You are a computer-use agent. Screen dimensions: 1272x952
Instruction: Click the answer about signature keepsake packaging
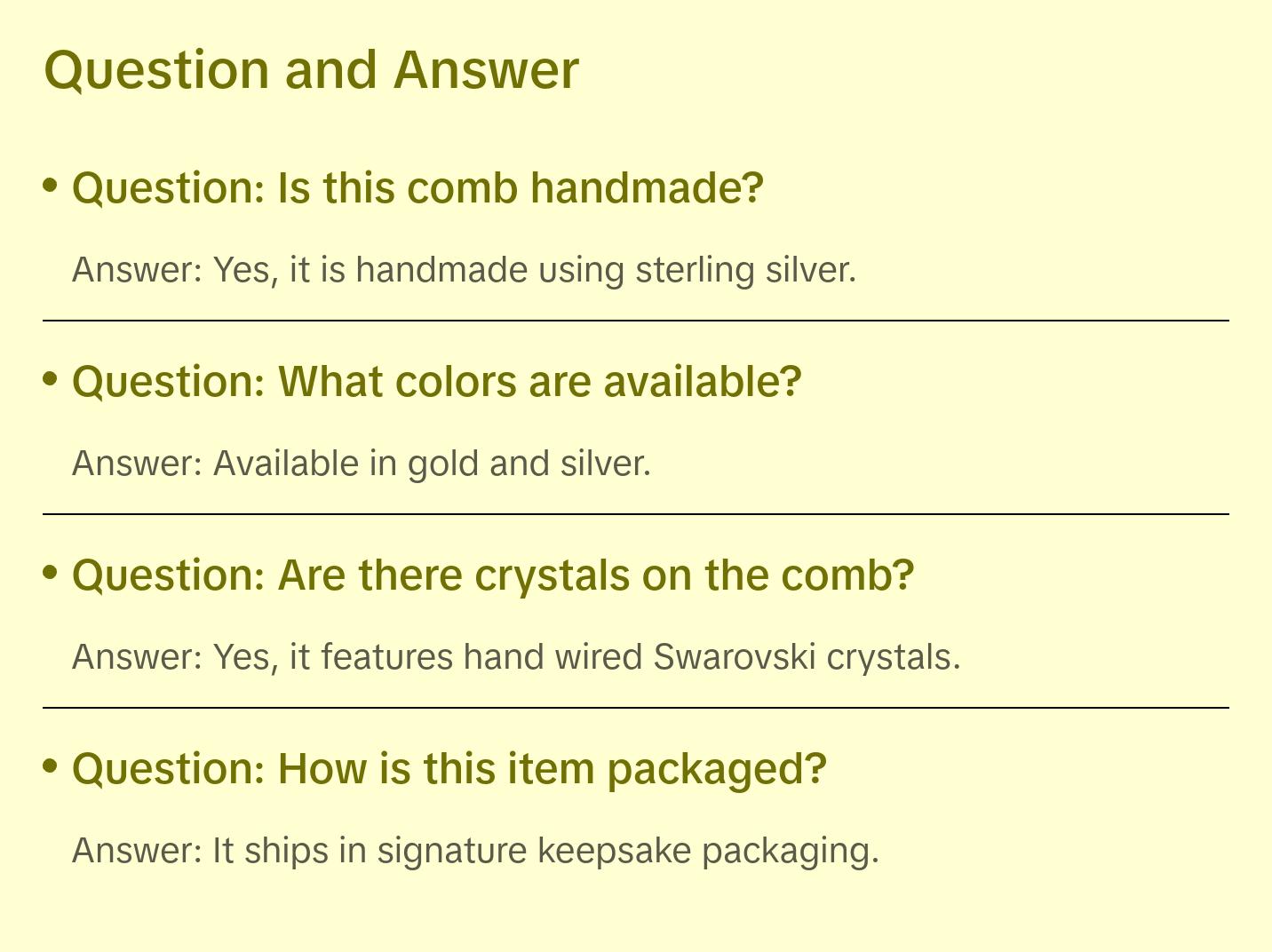click(x=475, y=851)
